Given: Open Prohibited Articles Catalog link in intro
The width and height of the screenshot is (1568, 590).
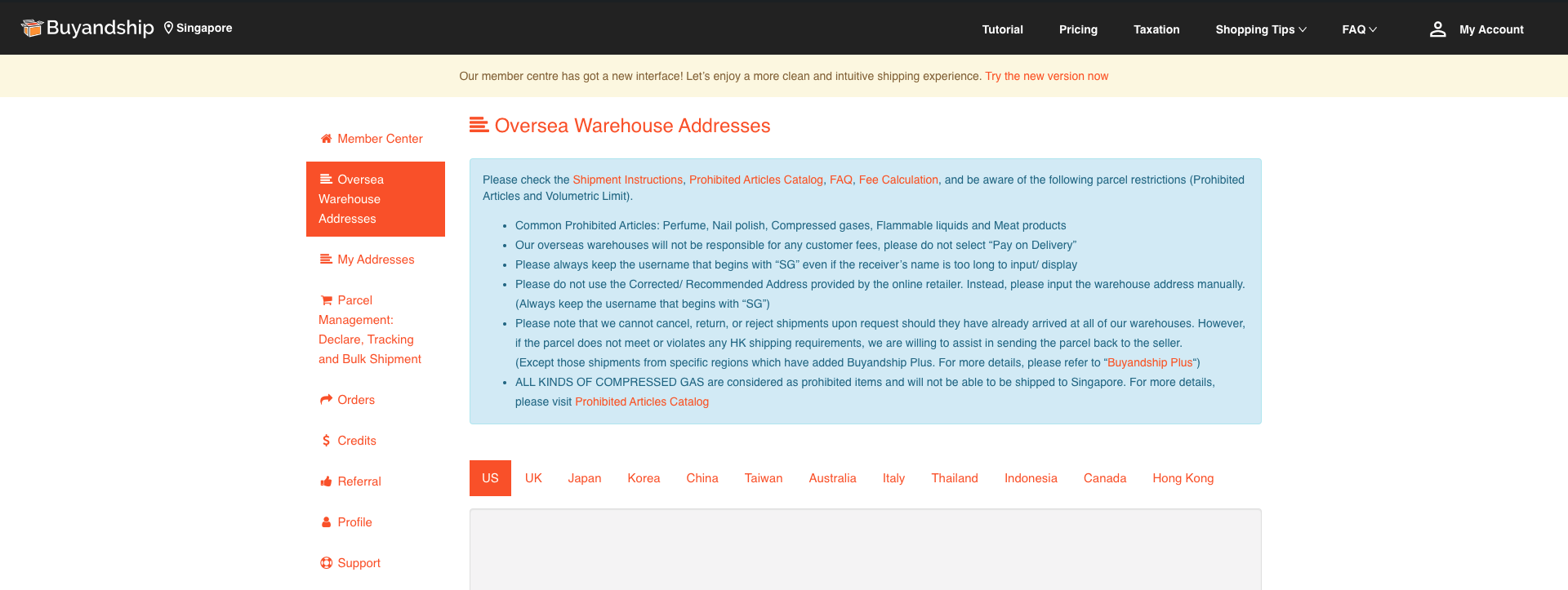Looking at the screenshot, I should point(756,180).
